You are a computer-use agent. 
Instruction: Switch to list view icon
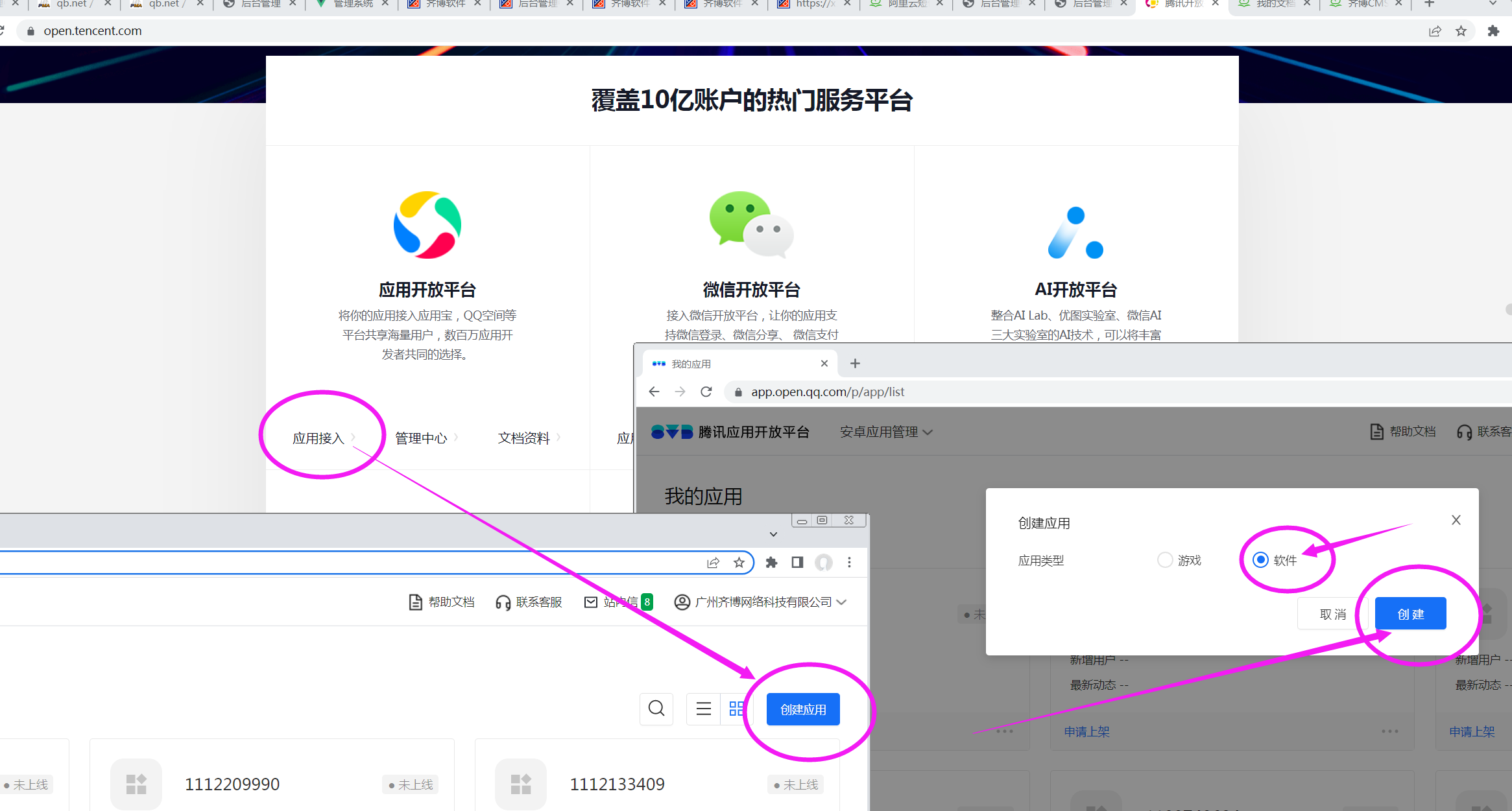[704, 709]
